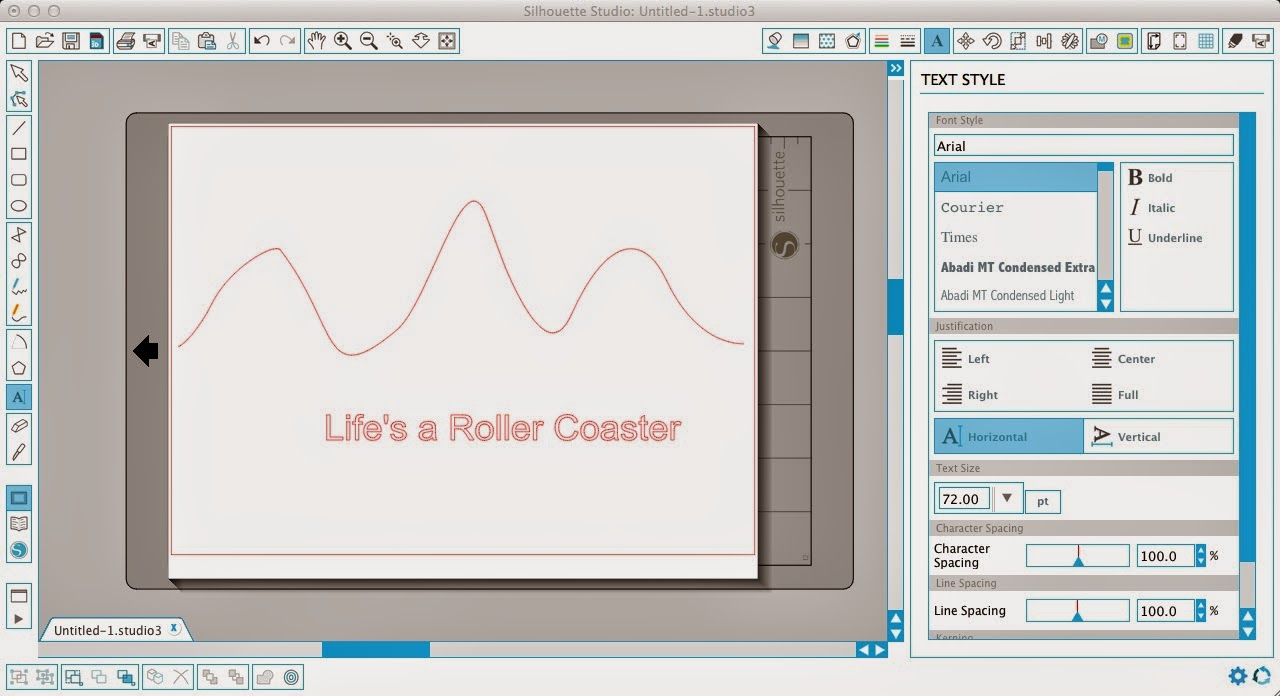Viewport: 1280px width, 696px height.
Task: Open the Text tool
Action: tap(19, 397)
